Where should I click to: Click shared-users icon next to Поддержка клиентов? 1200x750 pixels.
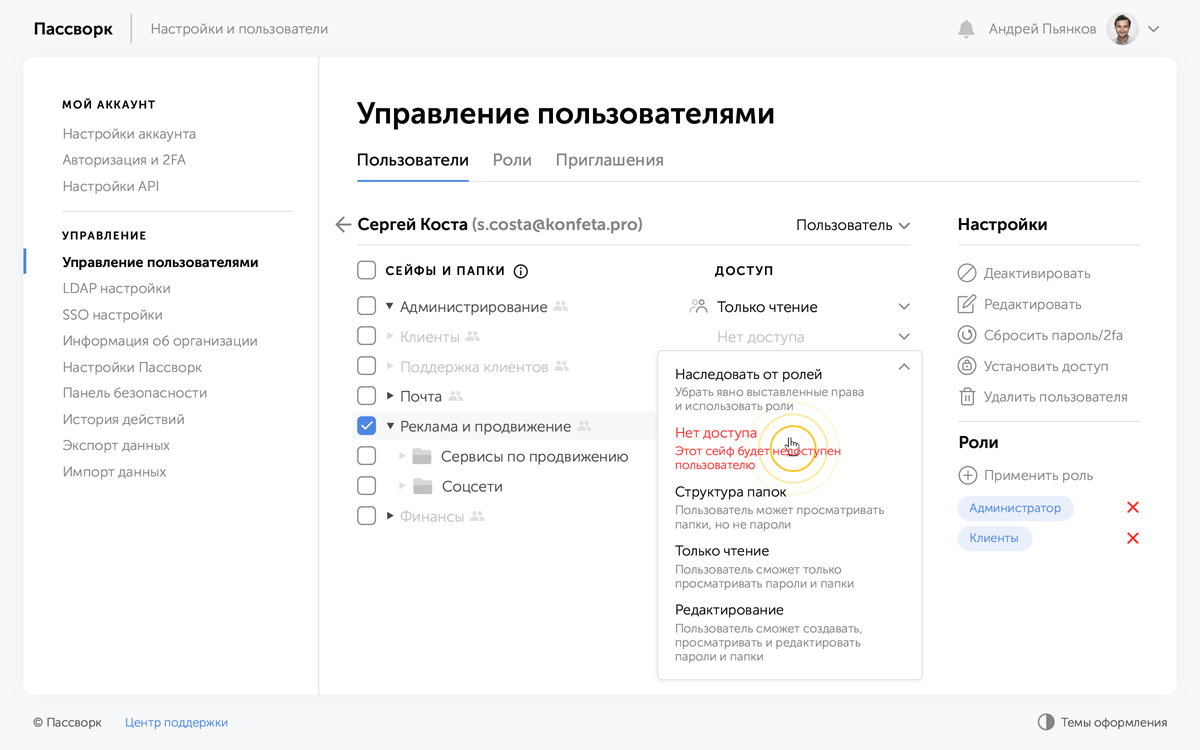click(561, 367)
